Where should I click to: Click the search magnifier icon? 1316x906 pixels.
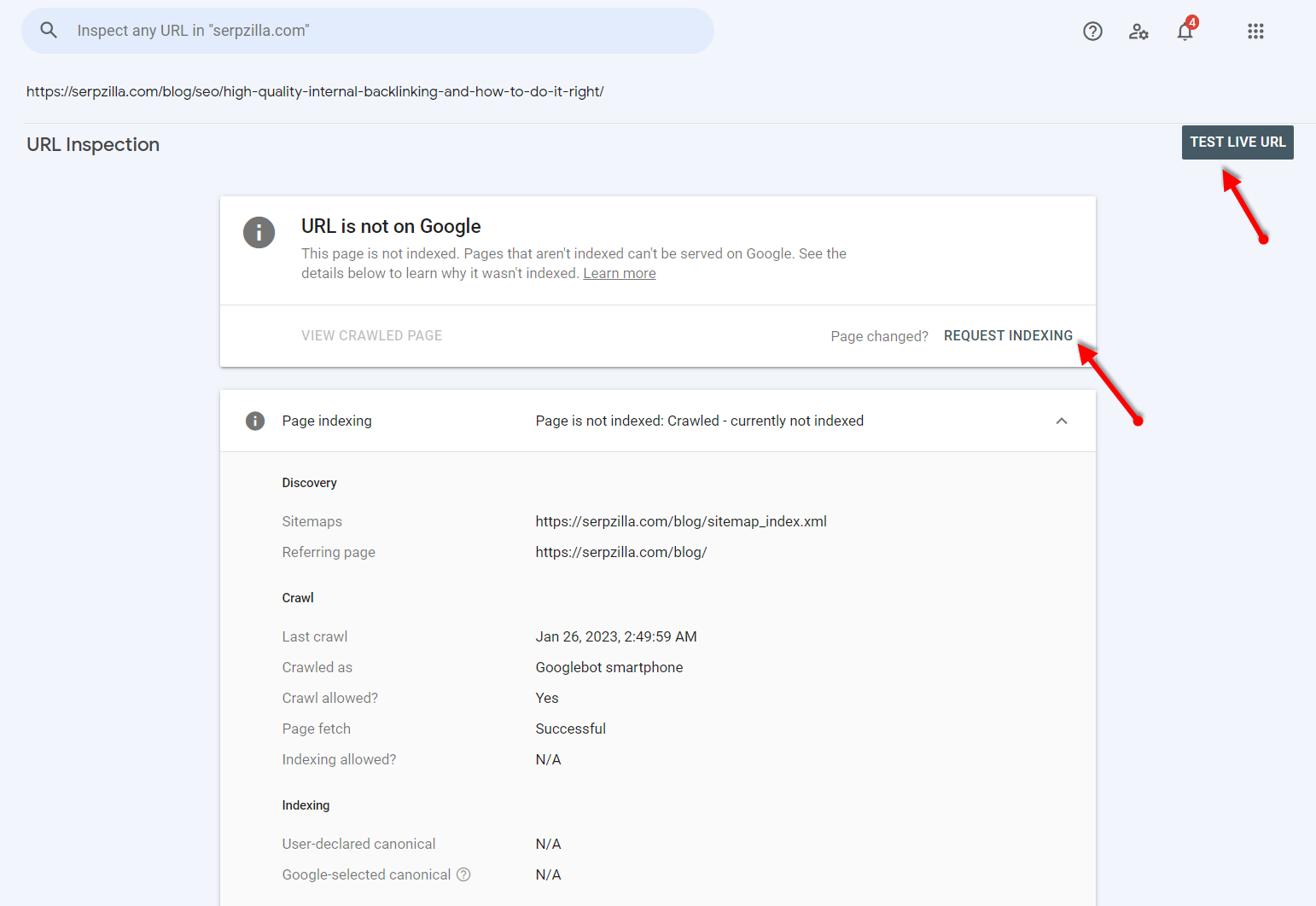[x=49, y=31]
